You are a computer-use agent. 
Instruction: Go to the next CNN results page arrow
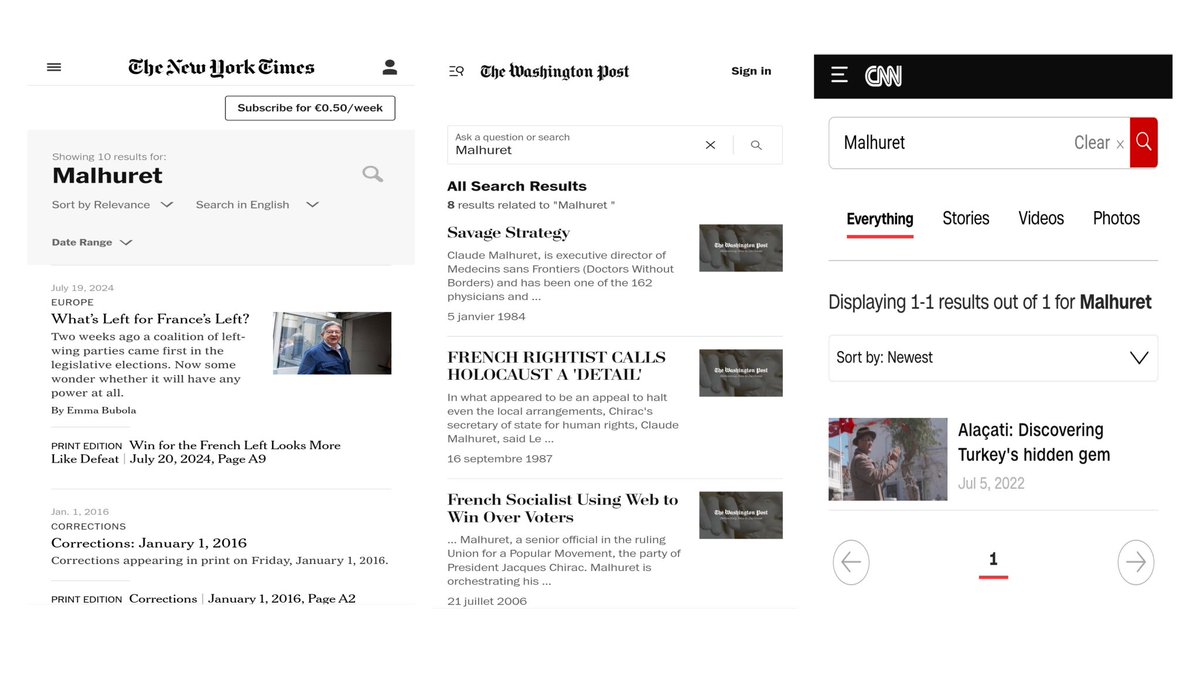pyautogui.click(x=1136, y=562)
